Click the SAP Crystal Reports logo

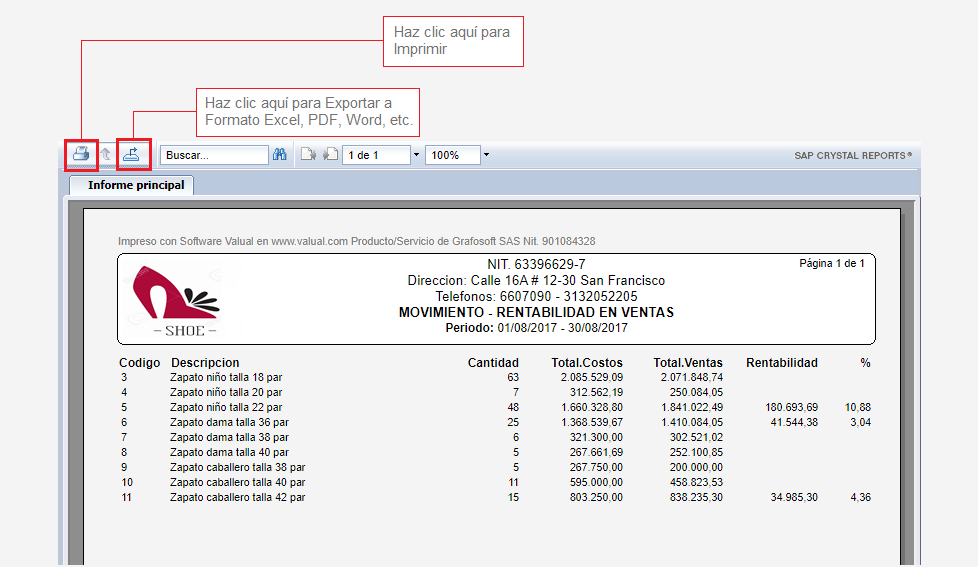tap(852, 155)
